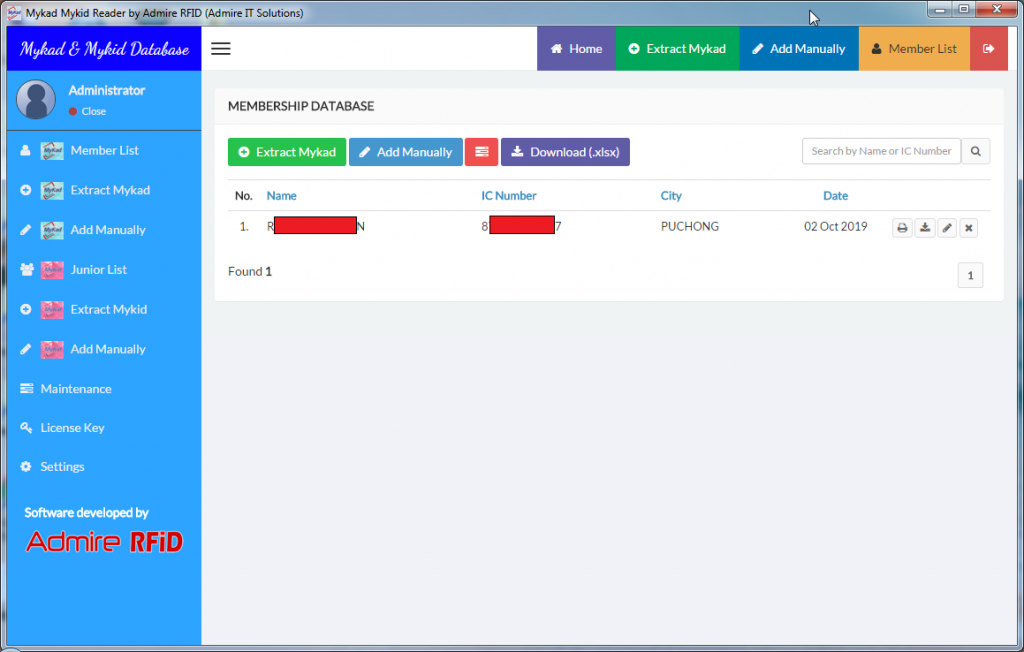Image resolution: width=1024 pixels, height=652 pixels.
Task: Edit the member row with pencil icon
Action: coord(947,228)
